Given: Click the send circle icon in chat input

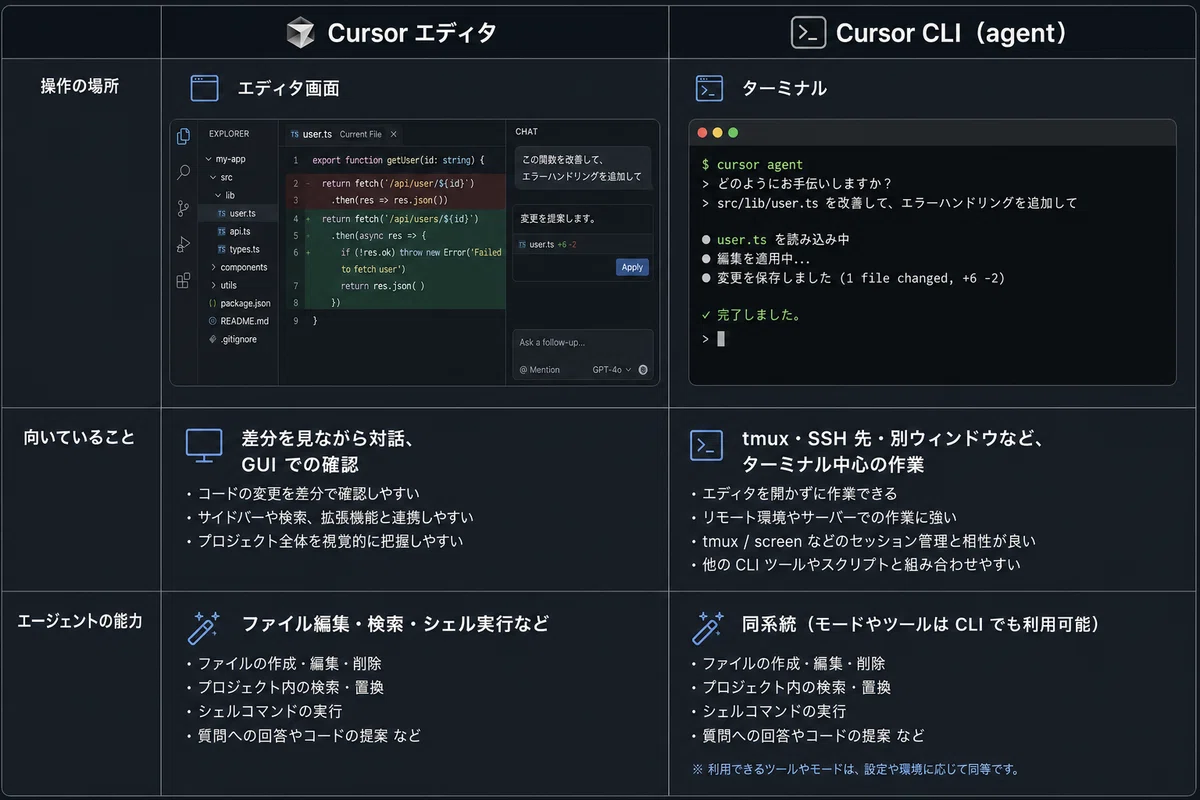Looking at the screenshot, I should tap(643, 370).
